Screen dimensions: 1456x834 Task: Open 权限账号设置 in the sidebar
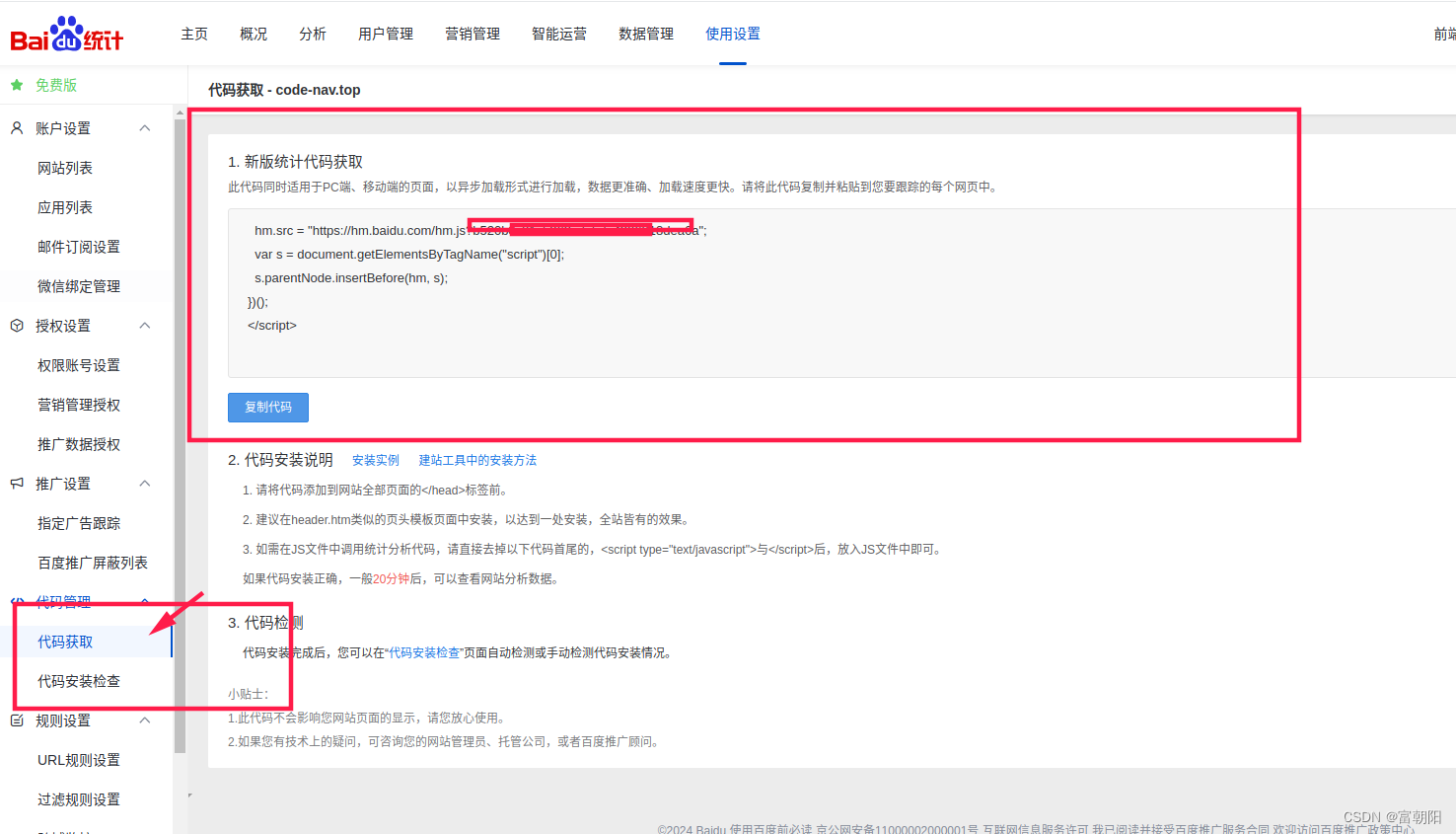(x=79, y=365)
